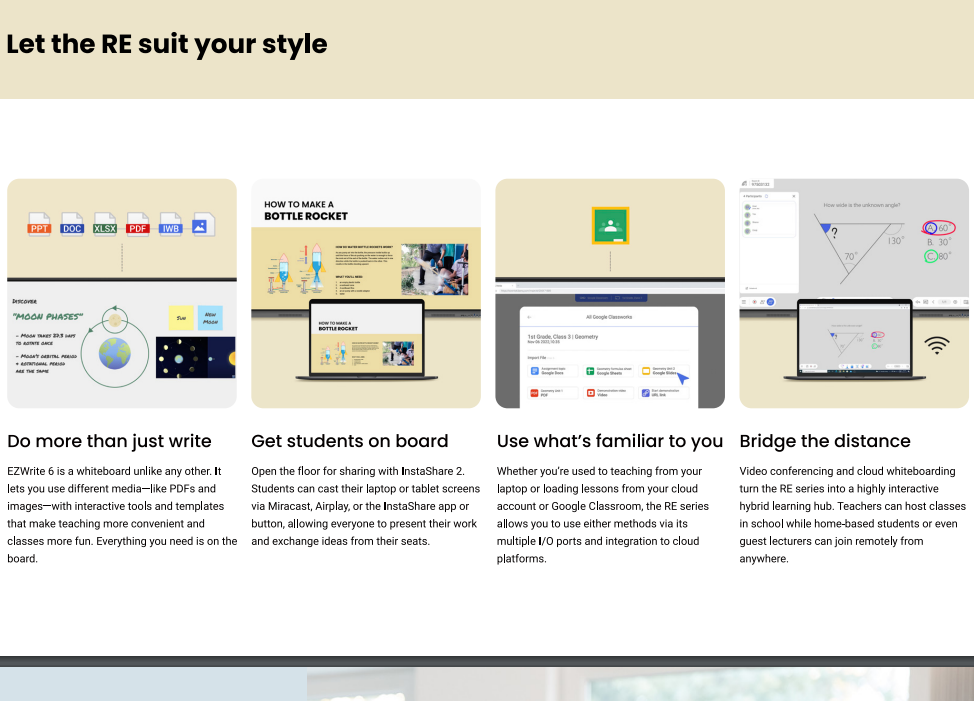Image resolution: width=974 pixels, height=701 pixels.
Task: Click the Wi-Fi signal icon
Action: pos(937,346)
